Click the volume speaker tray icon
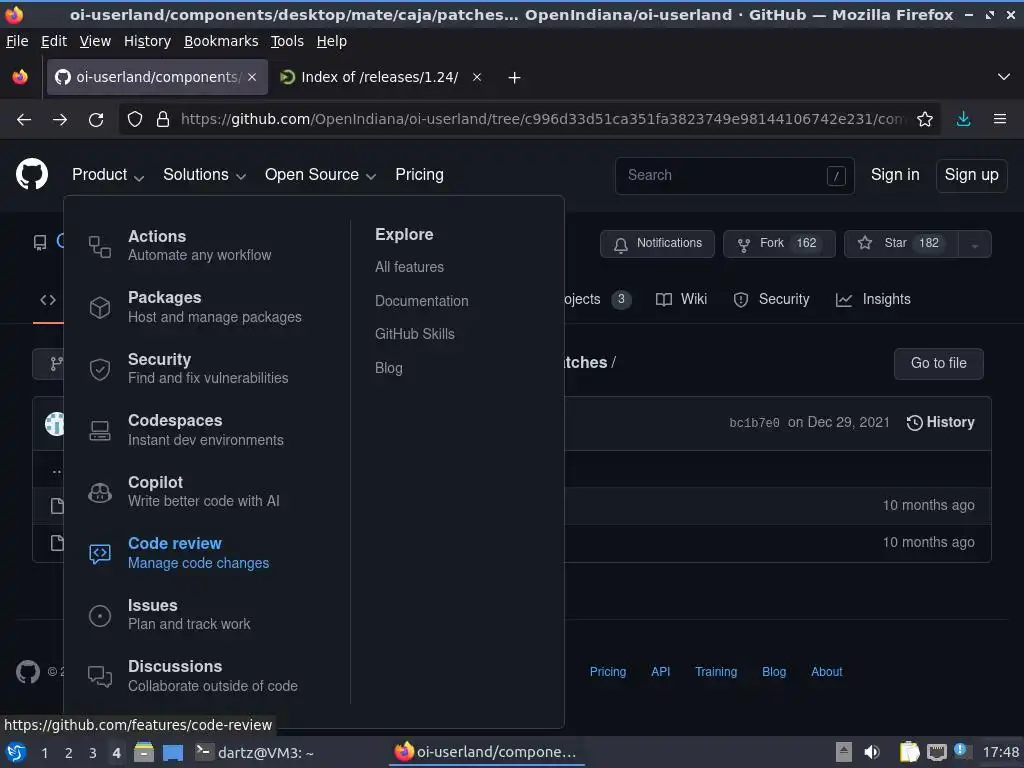Screen dimensions: 1024x768 coord(872,752)
